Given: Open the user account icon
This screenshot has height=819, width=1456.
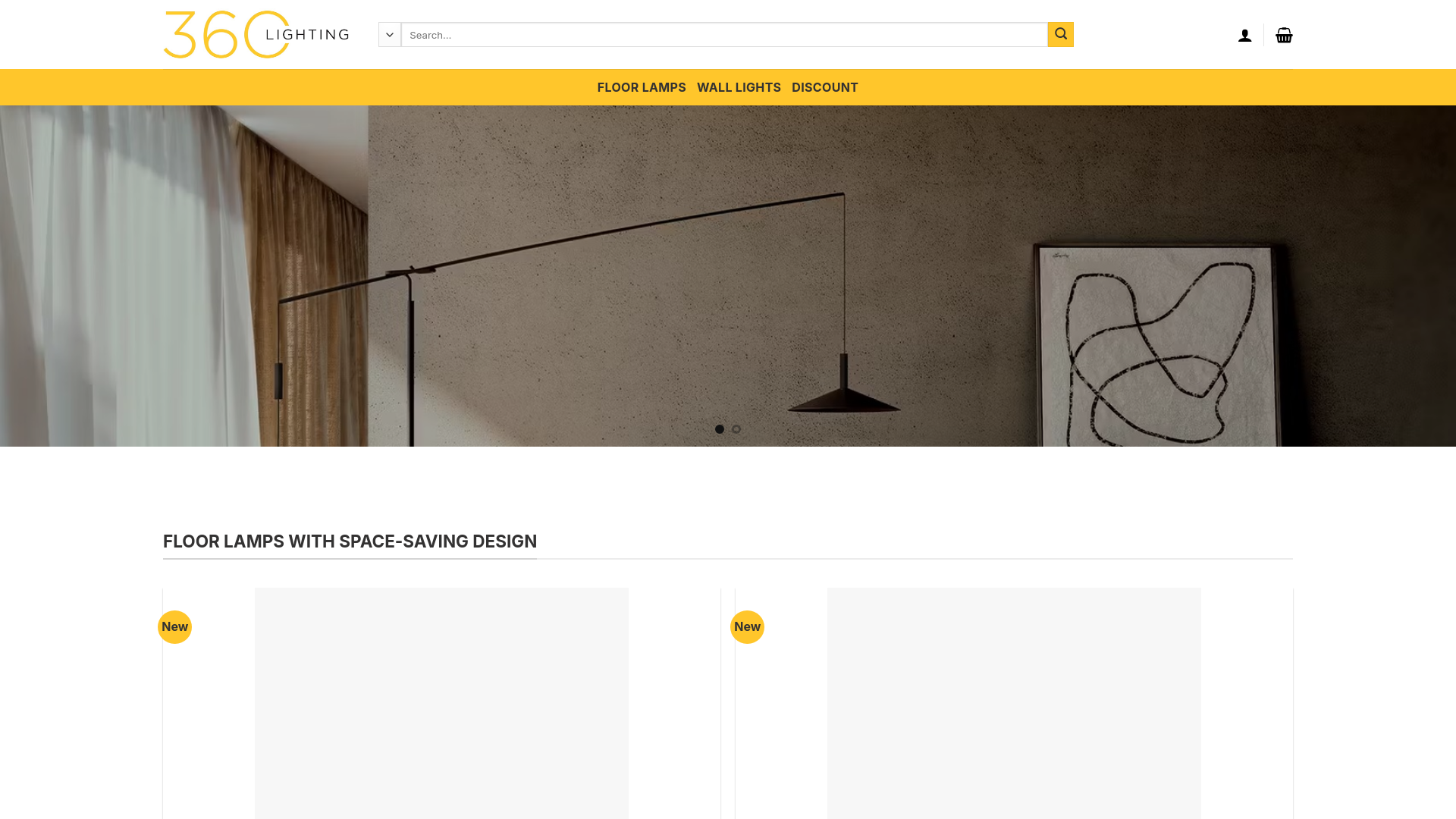Looking at the screenshot, I should coord(1244,36).
